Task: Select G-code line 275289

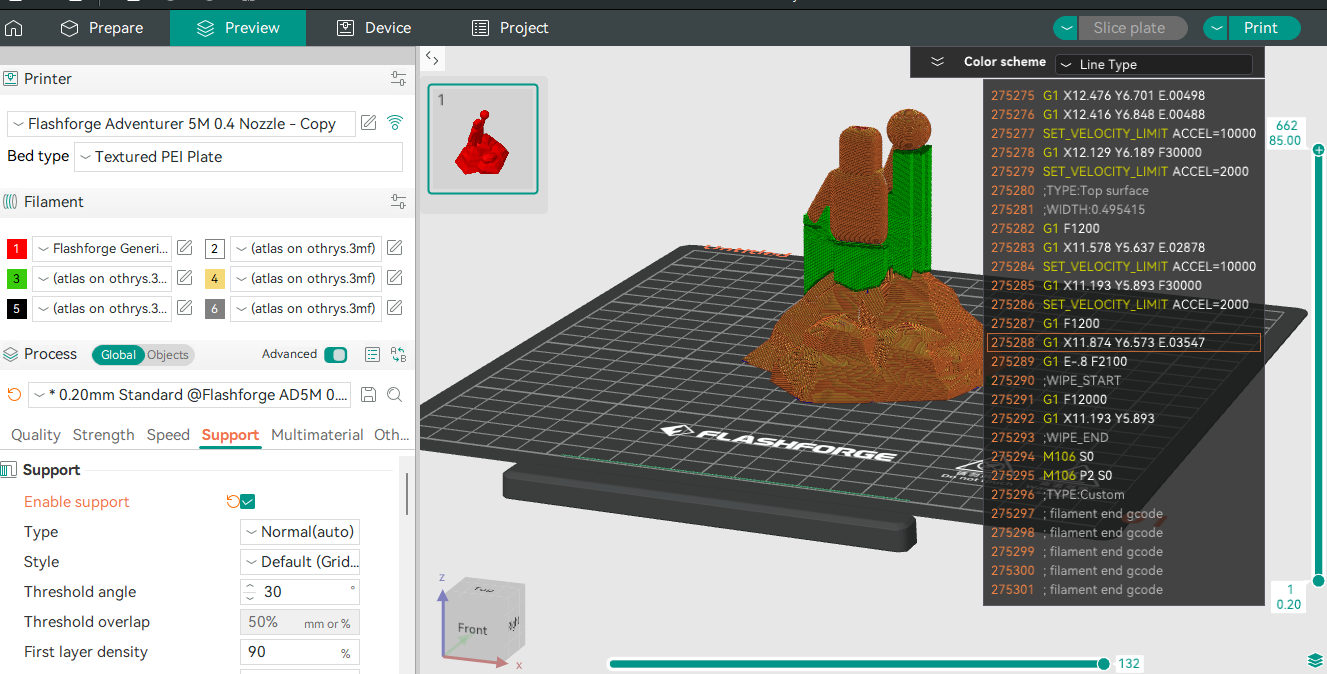Action: 1123,361
